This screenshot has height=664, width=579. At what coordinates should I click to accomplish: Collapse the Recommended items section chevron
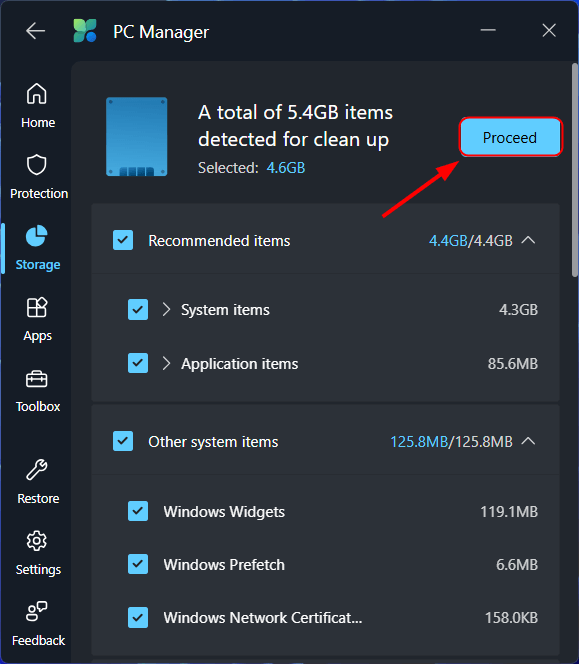(x=528, y=240)
